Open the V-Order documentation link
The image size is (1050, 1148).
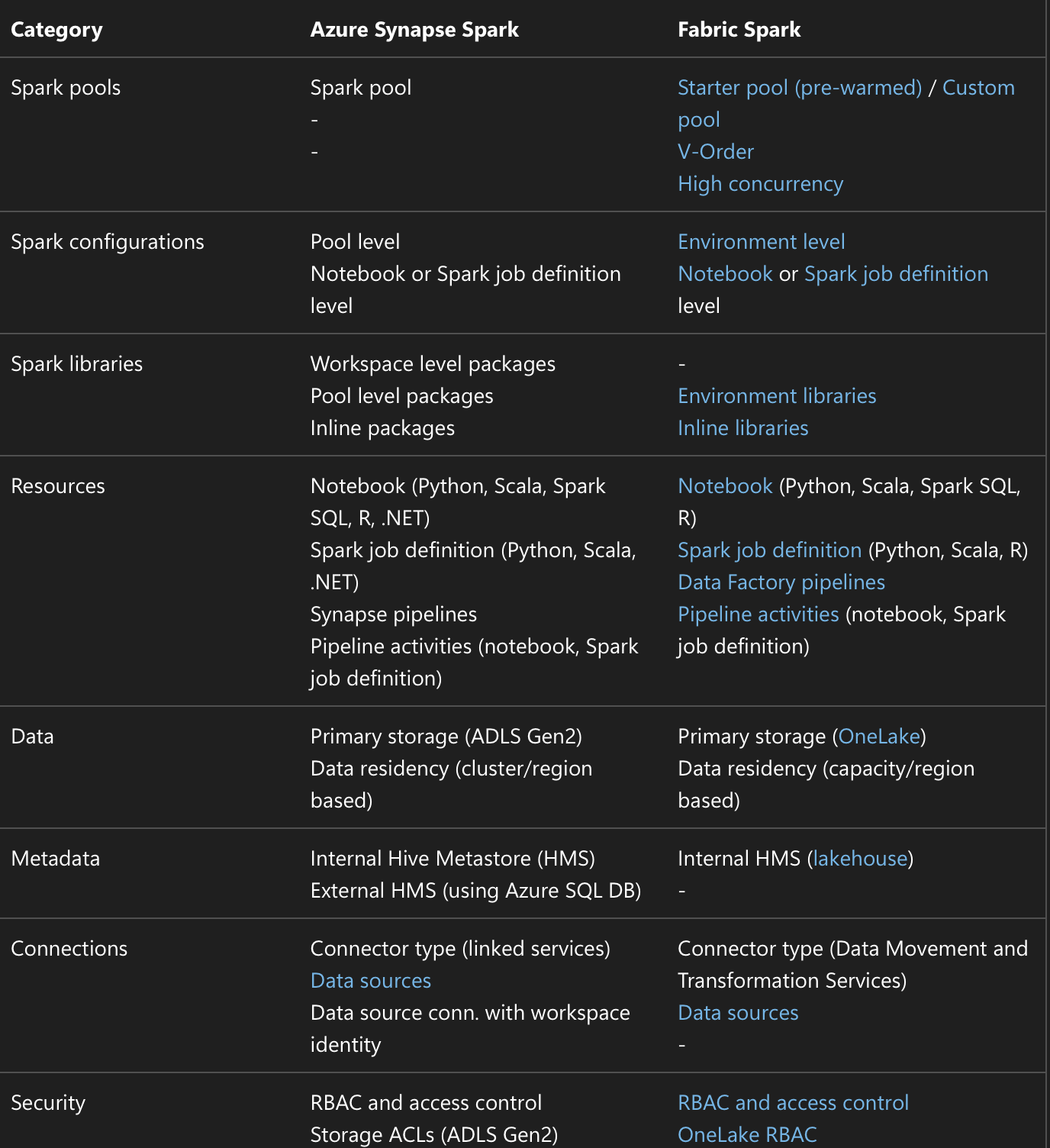coord(715,151)
